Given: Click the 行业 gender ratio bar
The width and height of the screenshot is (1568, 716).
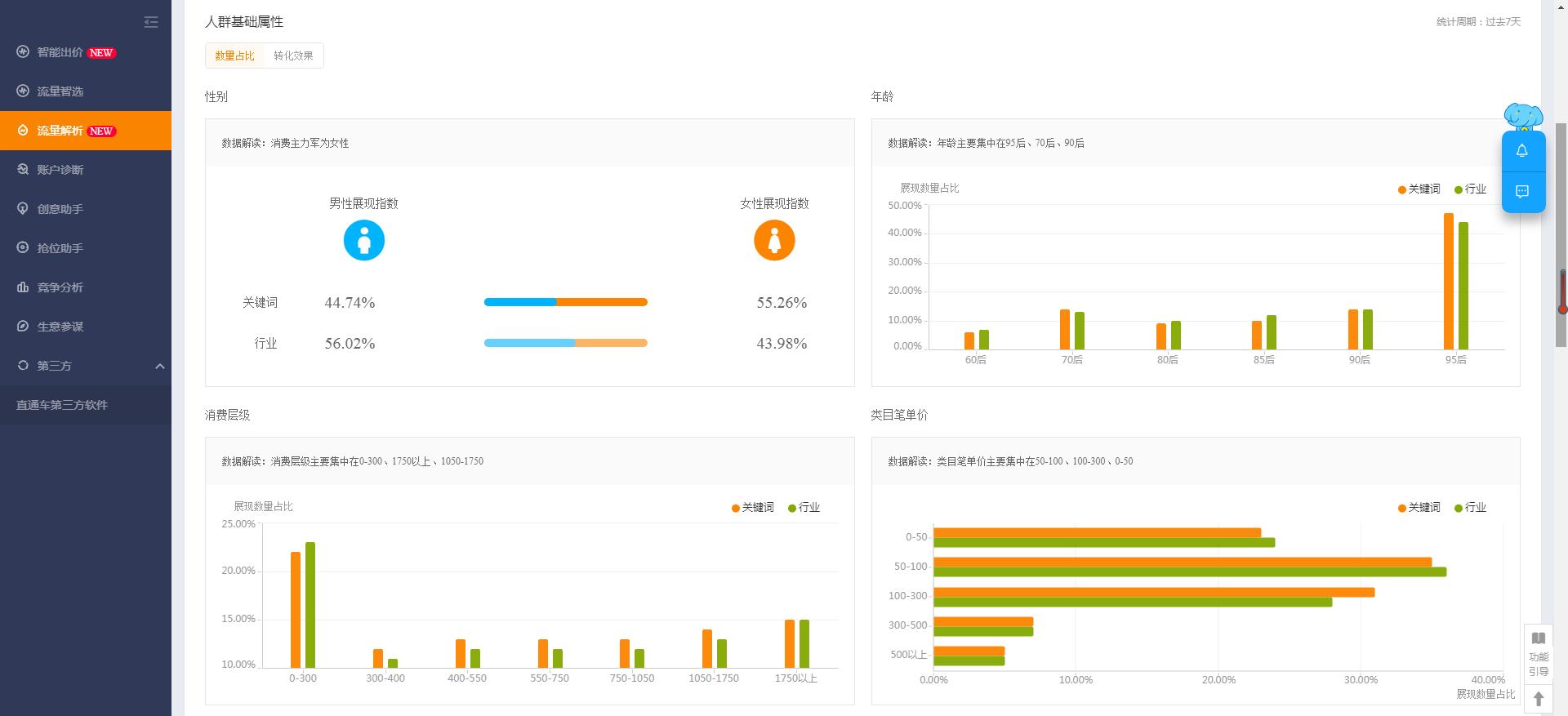Looking at the screenshot, I should (566, 343).
